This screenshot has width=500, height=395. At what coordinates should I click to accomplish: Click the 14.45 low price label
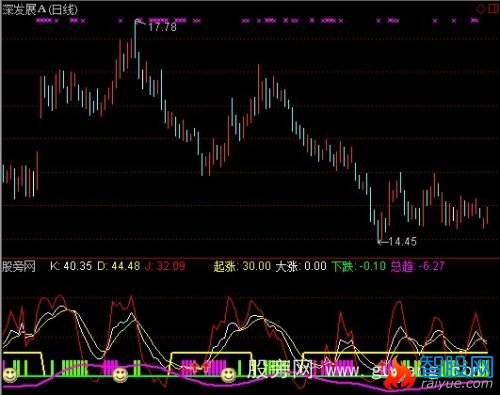[x=402, y=241]
